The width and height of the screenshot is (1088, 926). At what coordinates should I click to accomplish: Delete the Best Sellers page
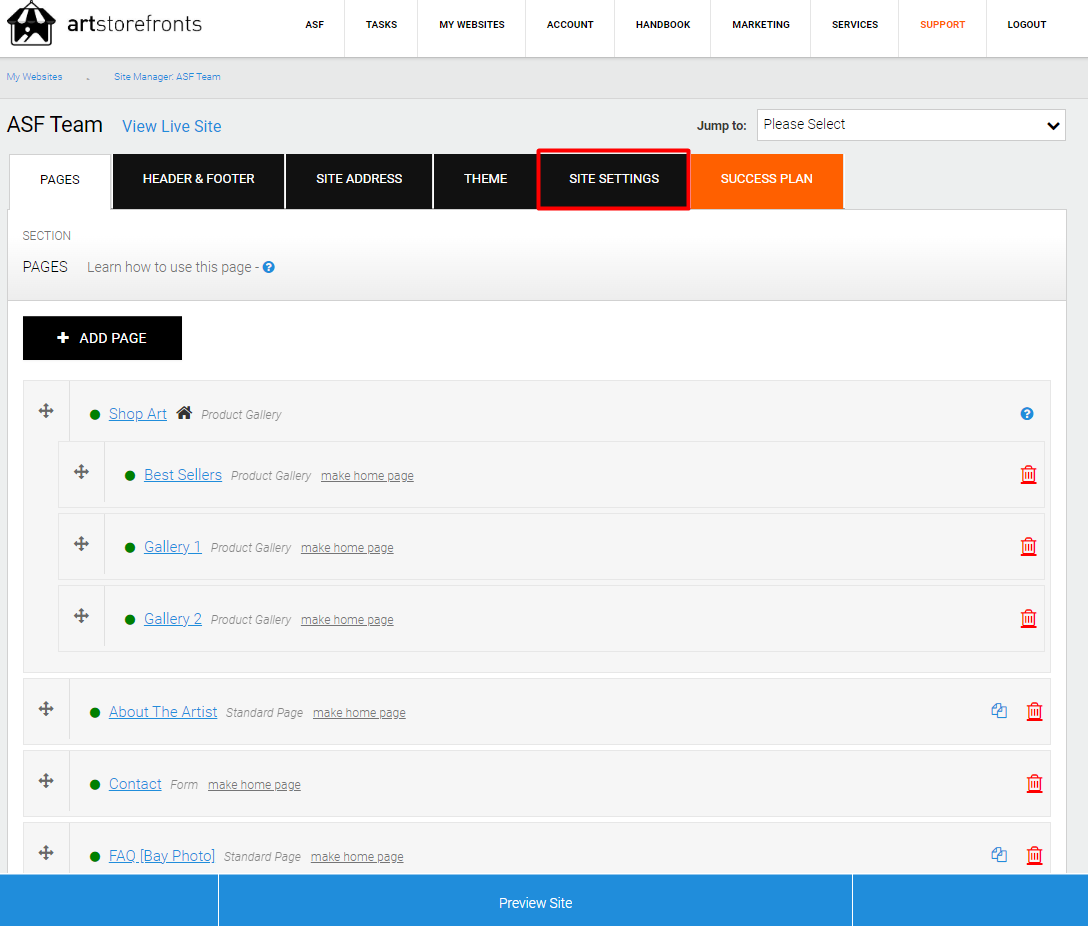1028,474
